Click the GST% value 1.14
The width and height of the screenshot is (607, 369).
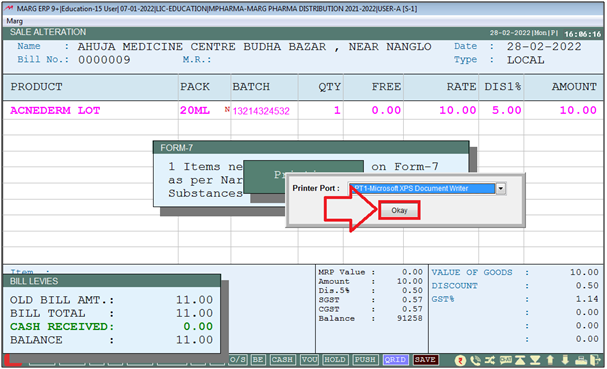tap(587, 299)
